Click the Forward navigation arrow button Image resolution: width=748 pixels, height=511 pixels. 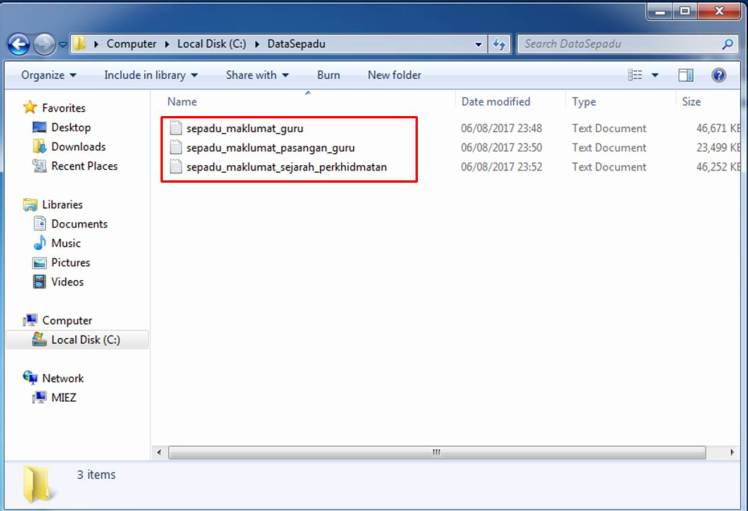[x=44, y=44]
